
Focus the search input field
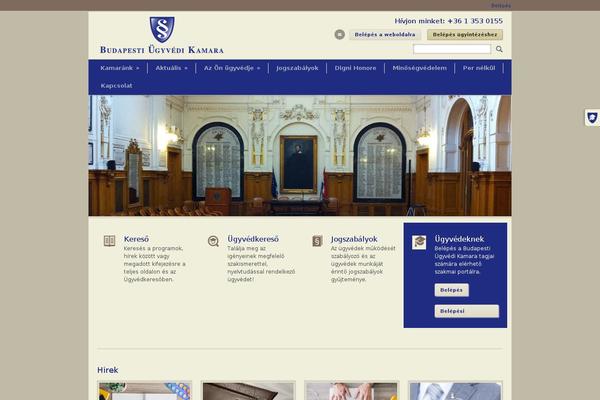coord(452,49)
